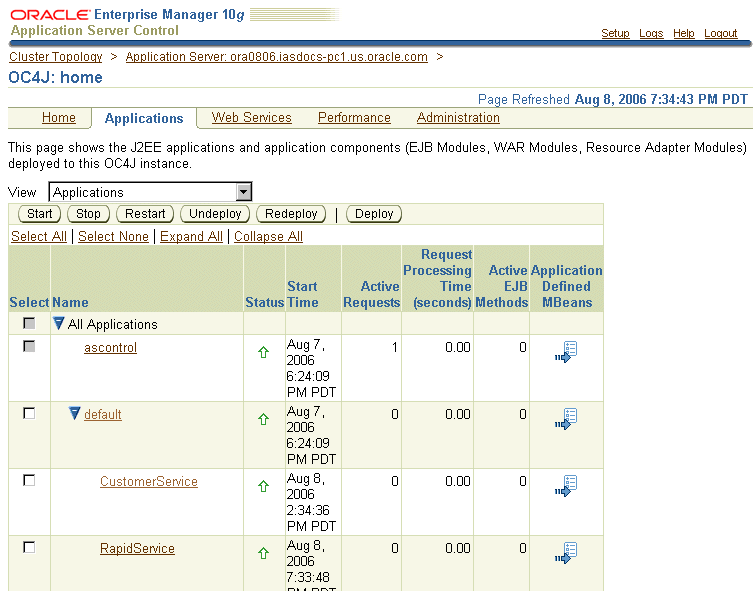Image resolution: width=753 pixels, height=591 pixels.
Task: Open the Administration tab
Action: 458,118
